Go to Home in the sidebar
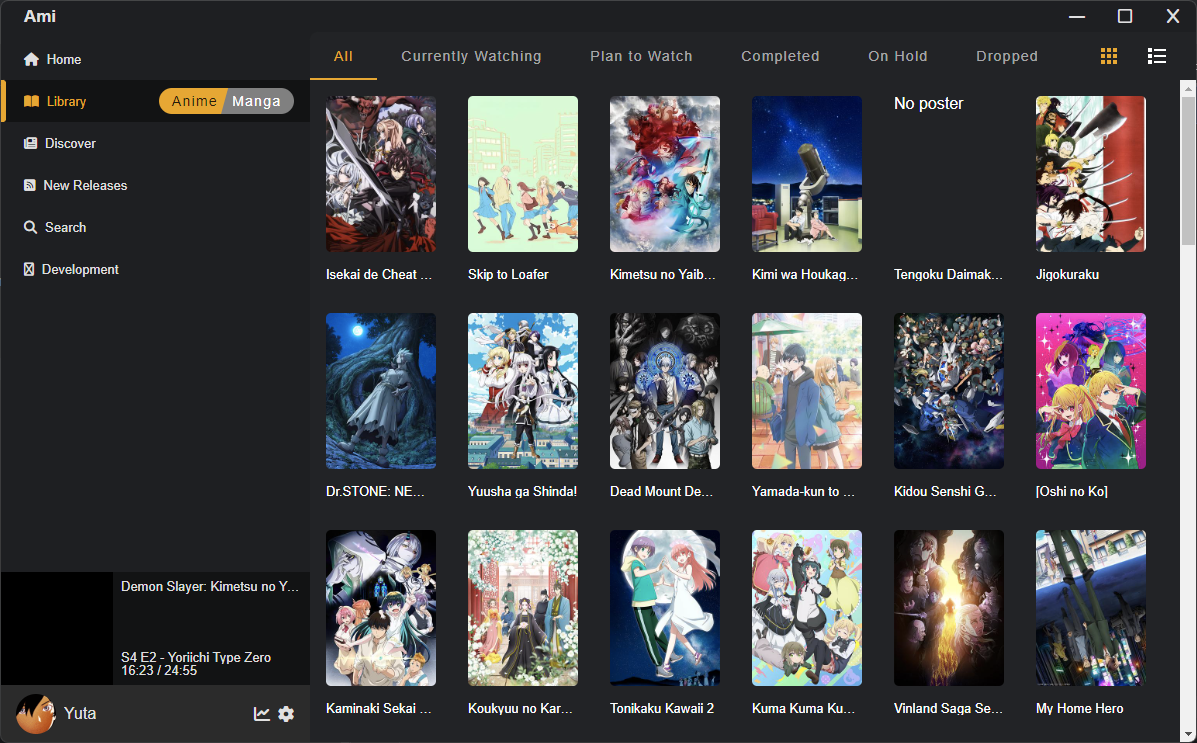Viewport: 1197px width, 743px height. [x=63, y=60]
